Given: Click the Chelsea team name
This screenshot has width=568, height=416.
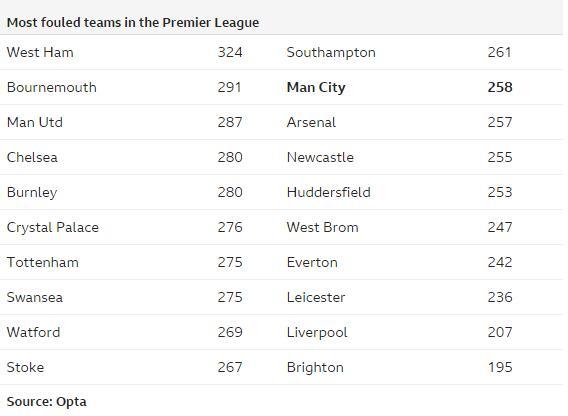Looking at the screenshot, I should click(x=32, y=157).
